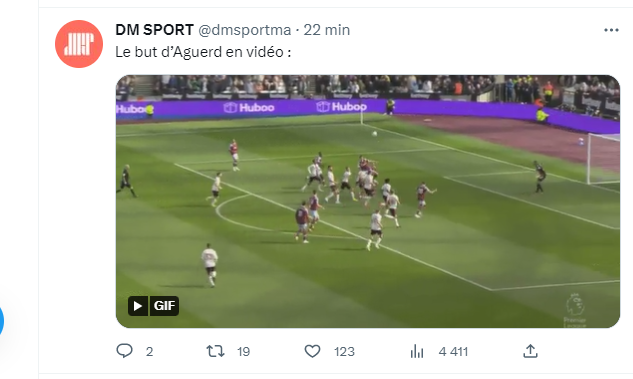Click the 2 replies count
The image size is (633, 379).
click(x=149, y=352)
